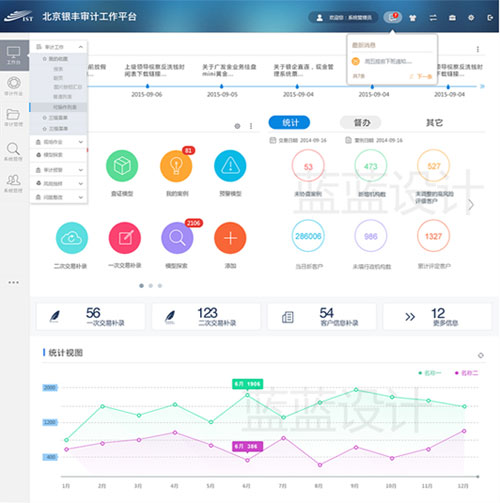Viewport: 500px width, 503px height.
Task: Click the briefcase icon in header
Action: 452,18
